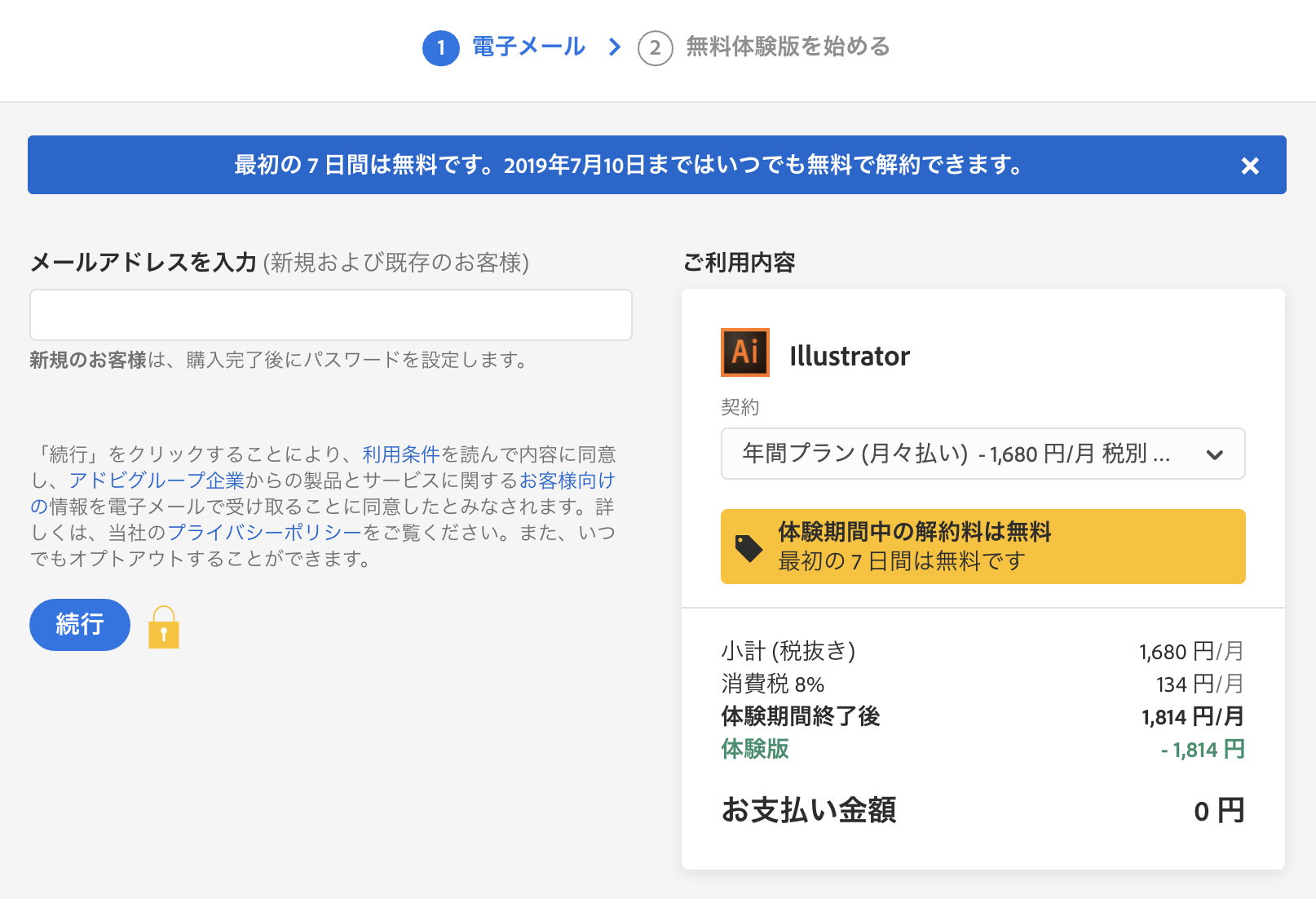Open the プライバシーポリシー link
The width and height of the screenshot is (1316, 899).
point(264,533)
